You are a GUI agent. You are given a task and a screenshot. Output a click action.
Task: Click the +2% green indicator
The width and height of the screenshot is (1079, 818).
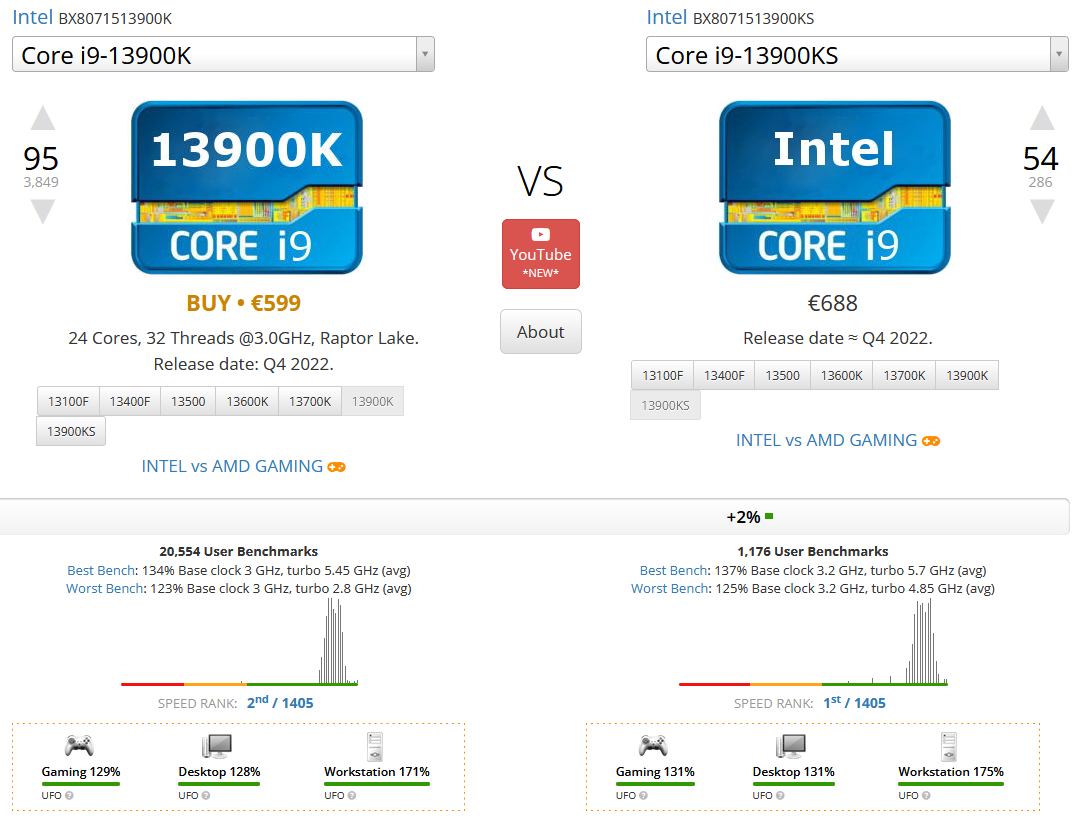coord(750,517)
